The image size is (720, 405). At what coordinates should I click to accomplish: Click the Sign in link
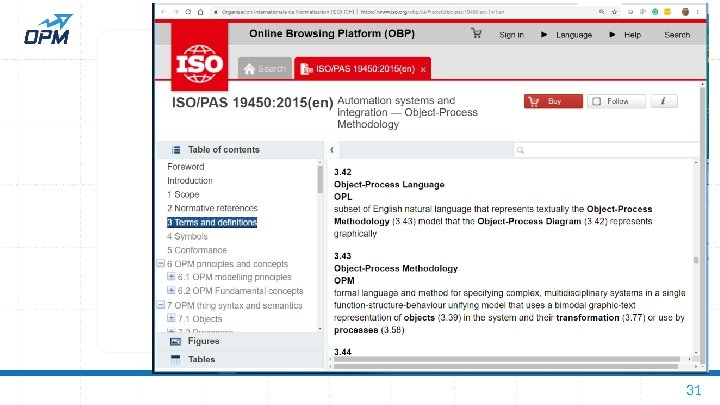click(x=511, y=34)
